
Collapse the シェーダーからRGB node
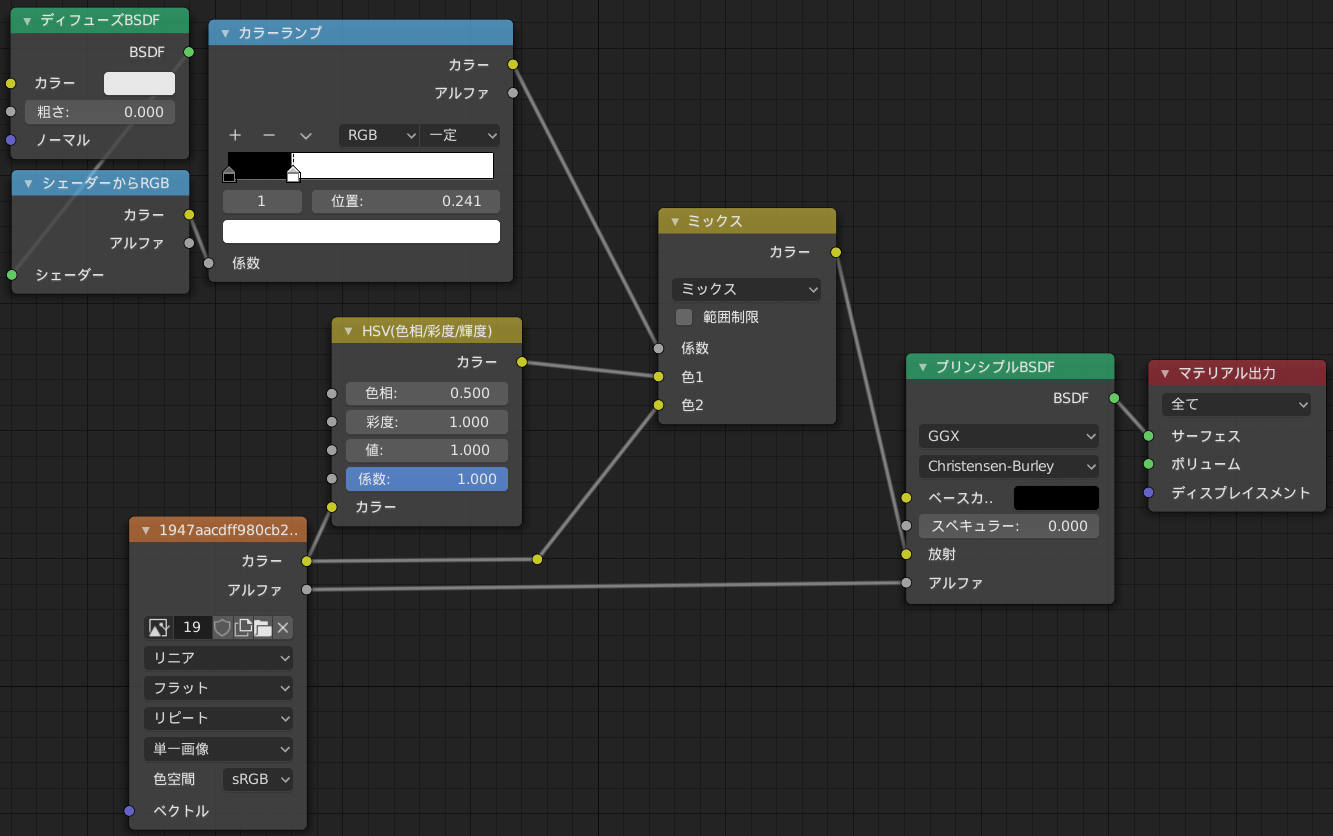pos(27,183)
